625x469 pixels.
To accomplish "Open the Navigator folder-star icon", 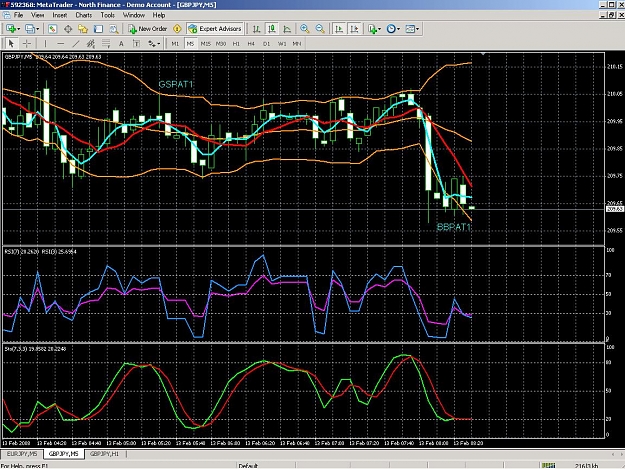I will [83, 29].
